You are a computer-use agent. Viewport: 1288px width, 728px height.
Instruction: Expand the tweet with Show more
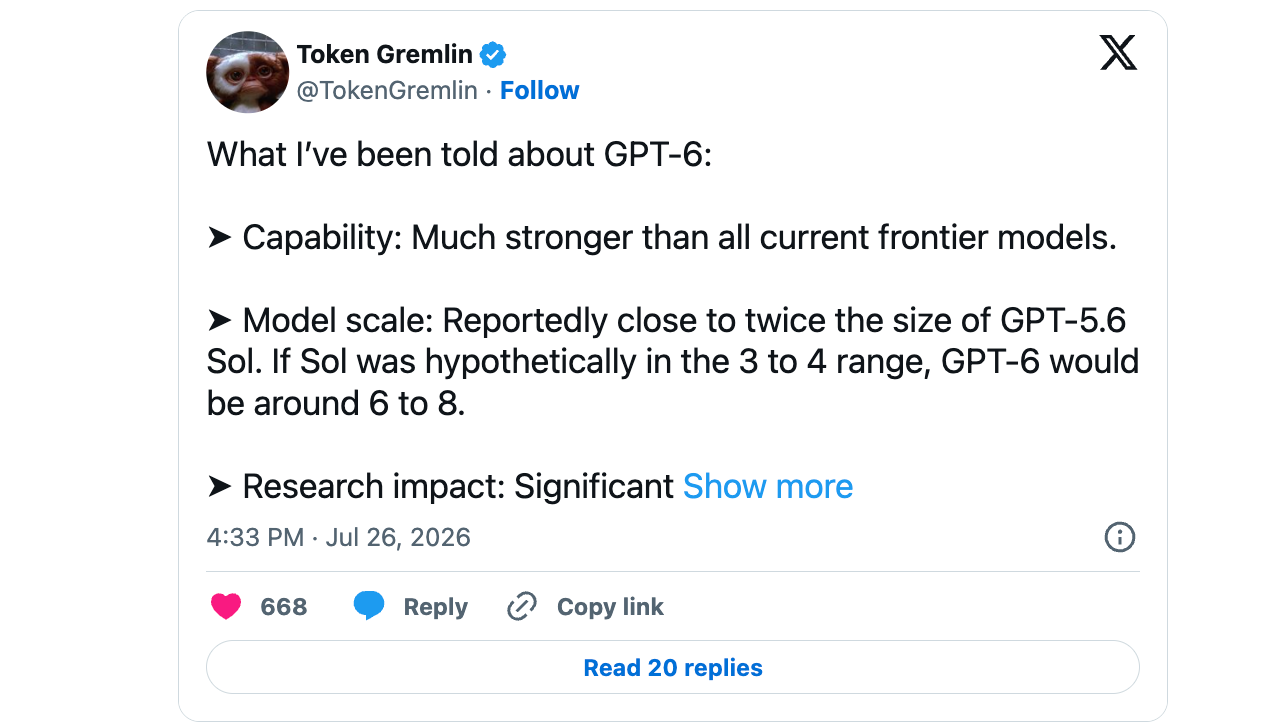pos(768,486)
